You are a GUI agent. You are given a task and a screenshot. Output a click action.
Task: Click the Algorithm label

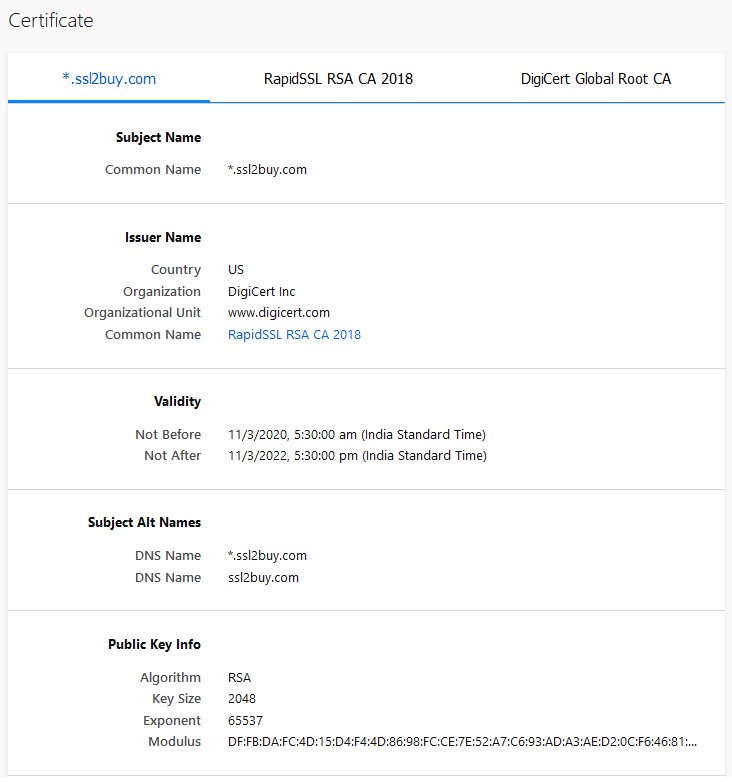pyautogui.click(x=171, y=678)
